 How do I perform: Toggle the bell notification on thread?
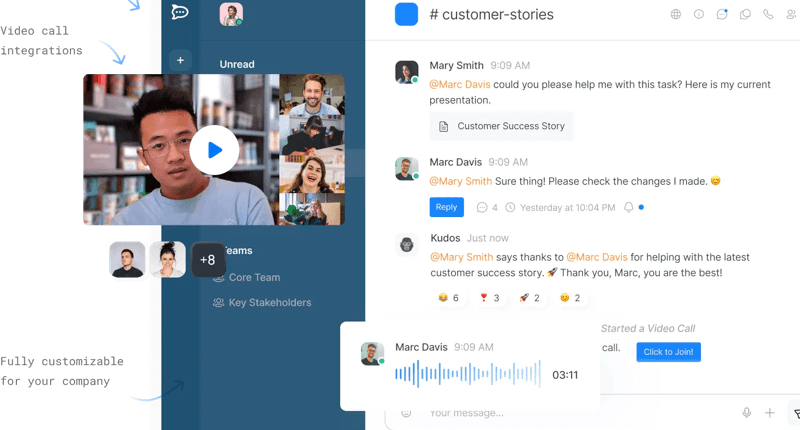[629, 208]
